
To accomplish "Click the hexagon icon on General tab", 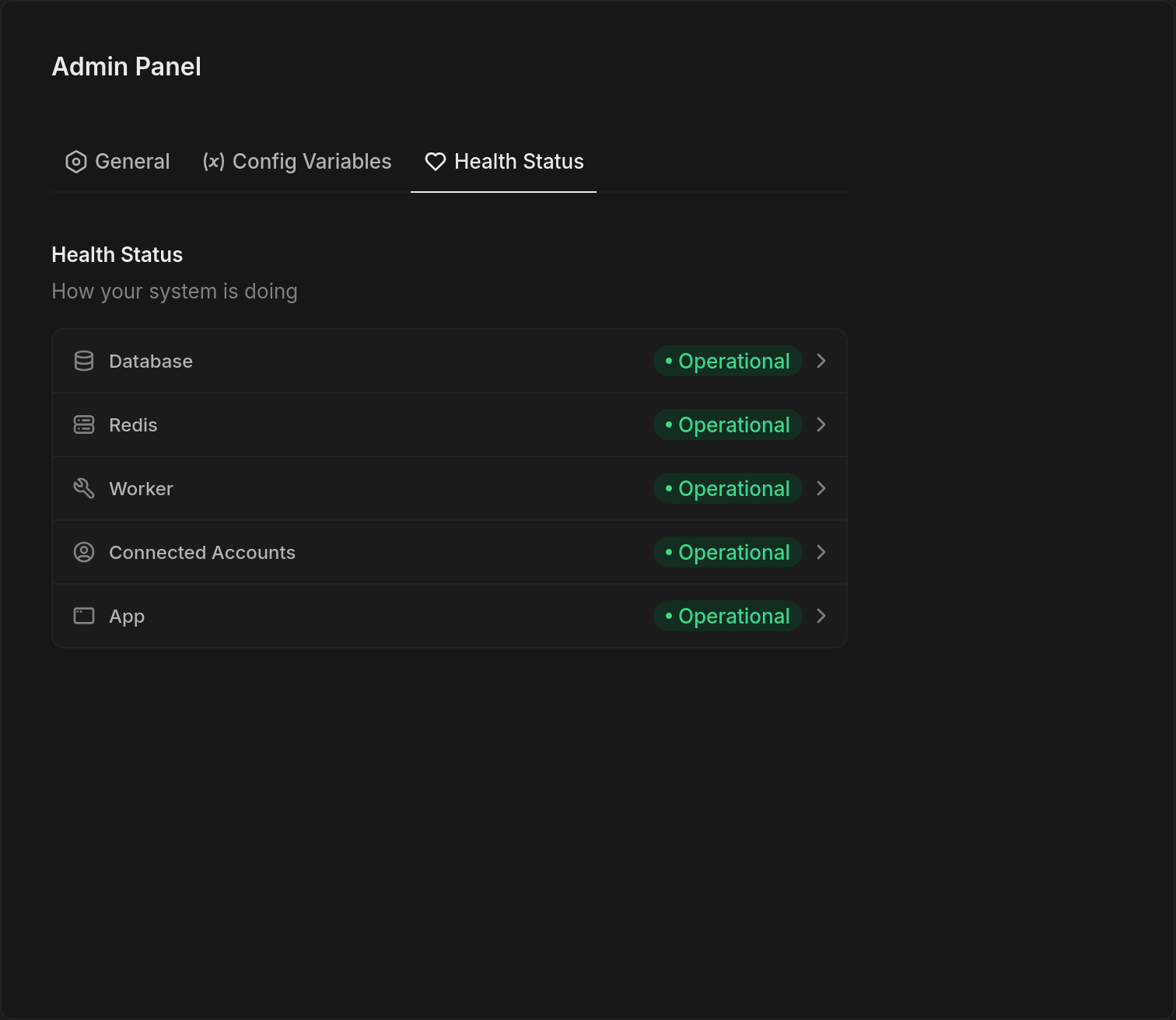I will pyautogui.click(x=76, y=162).
